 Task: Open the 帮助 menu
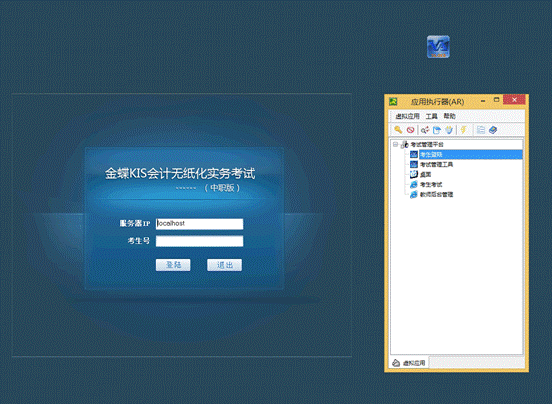(x=449, y=116)
